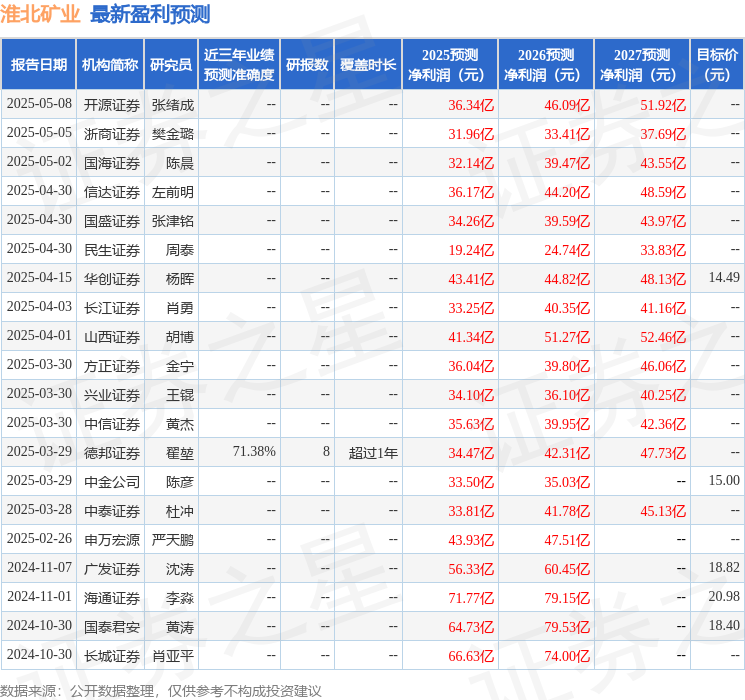Select value 34.10亿 for 兴业证券
The height and width of the screenshot is (700, 745).
pos(471,394)
